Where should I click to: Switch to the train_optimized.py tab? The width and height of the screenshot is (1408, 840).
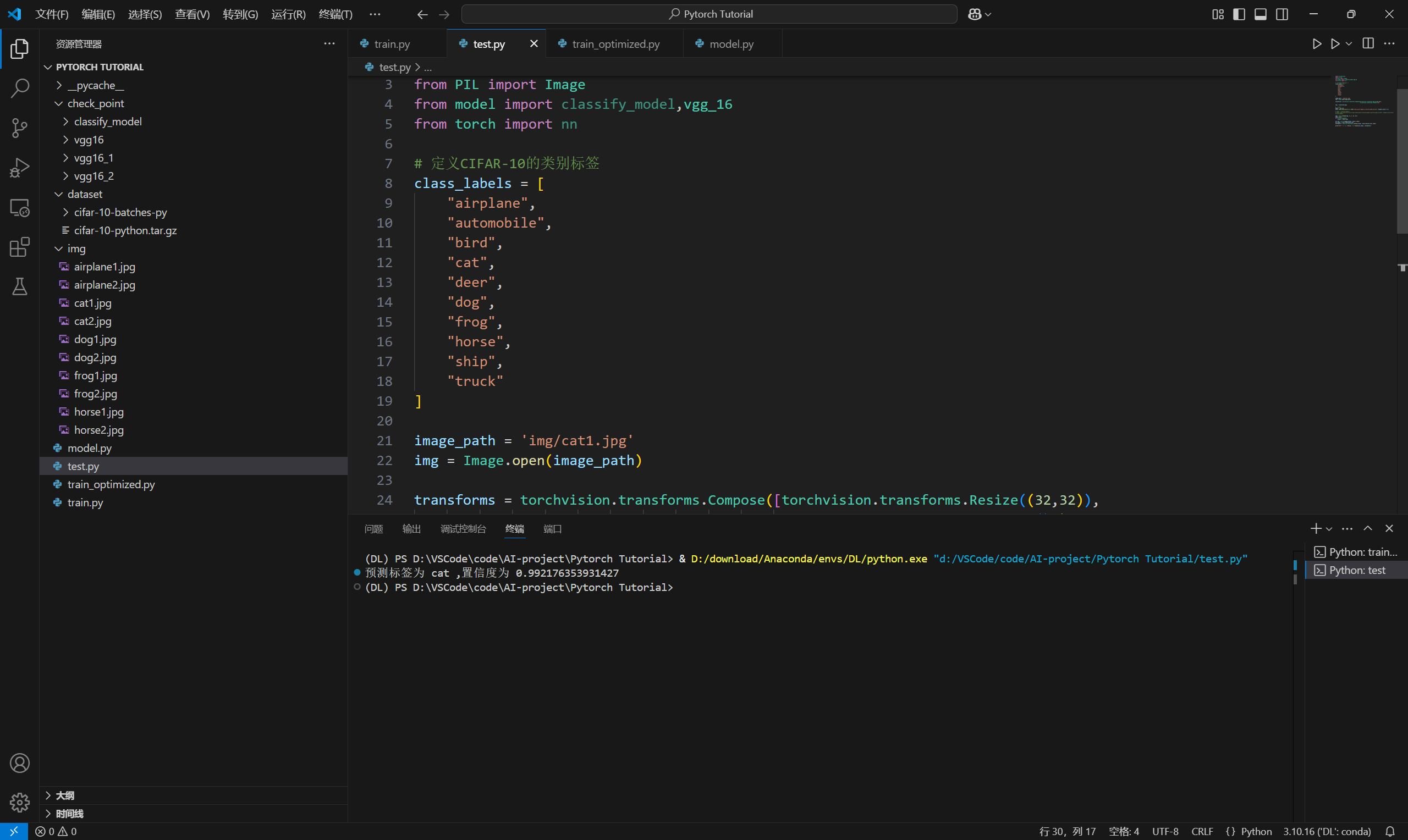click(x=615, y=44)
